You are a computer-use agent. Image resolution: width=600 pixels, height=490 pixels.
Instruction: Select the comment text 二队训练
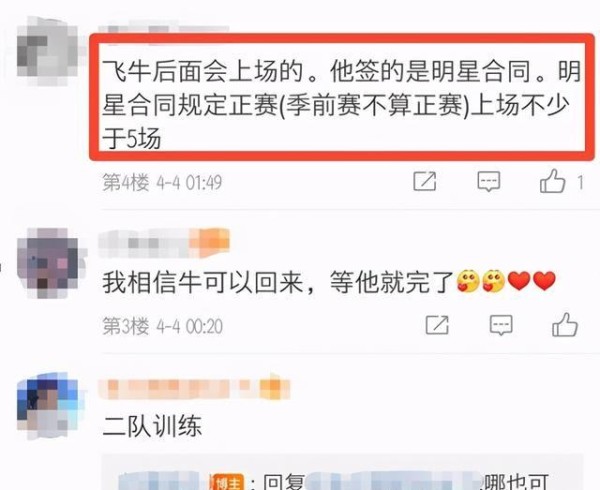pos(152,426)
